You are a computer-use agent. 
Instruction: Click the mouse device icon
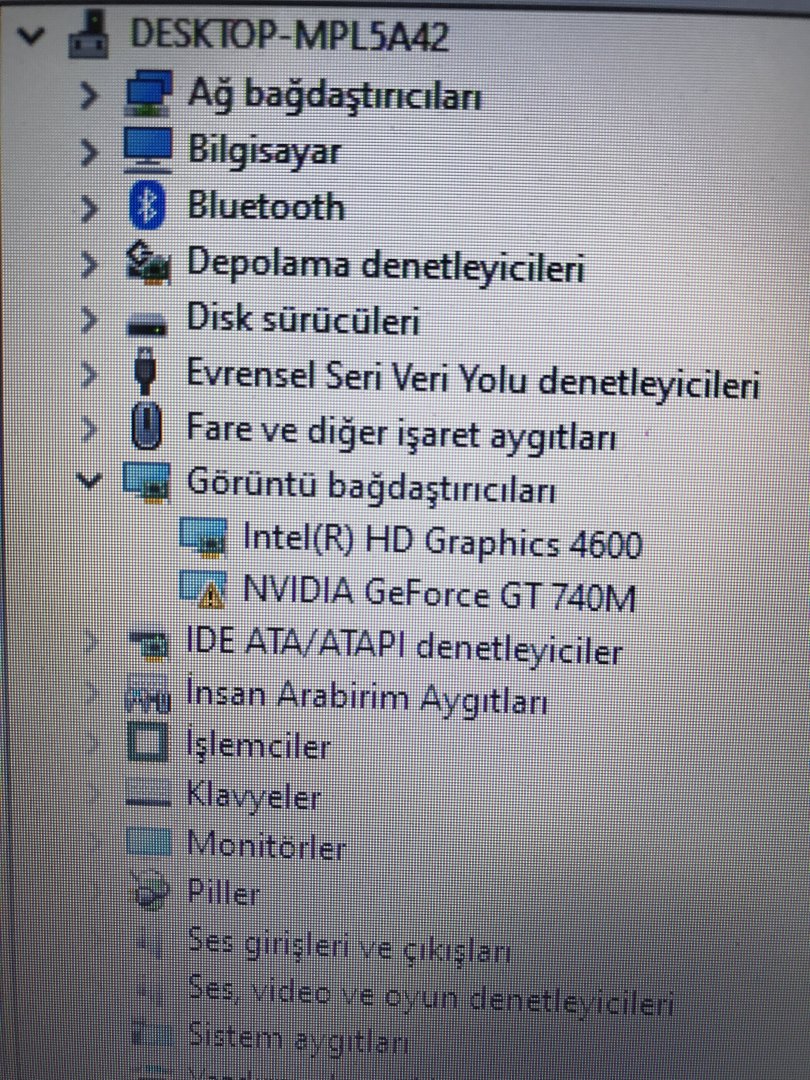[x=146, y=427]
